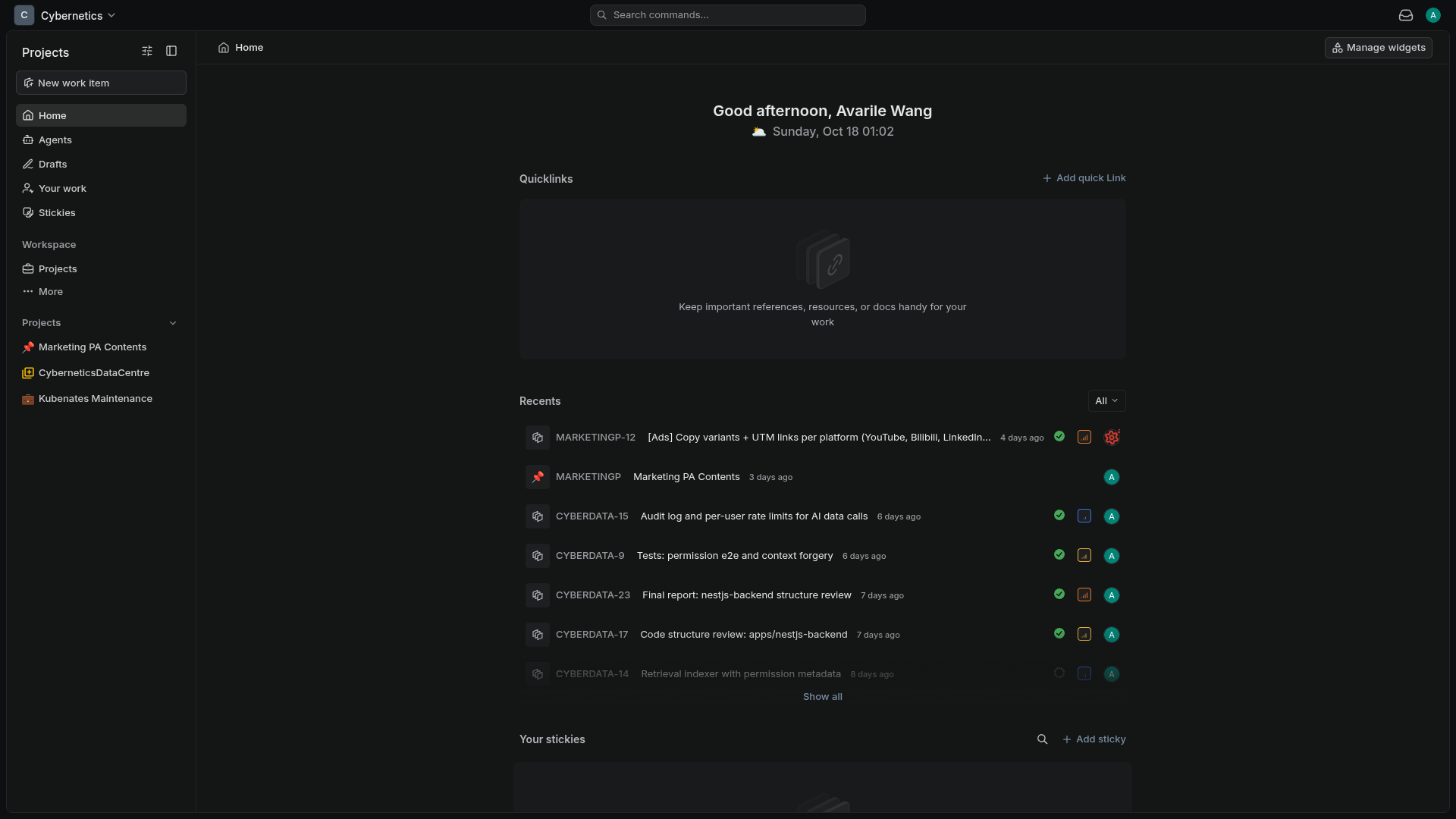Open the sidebar display preferences icon
The width and height of the screenshot is (1456, 819).
pyautogui.click(x=147, y=51)
